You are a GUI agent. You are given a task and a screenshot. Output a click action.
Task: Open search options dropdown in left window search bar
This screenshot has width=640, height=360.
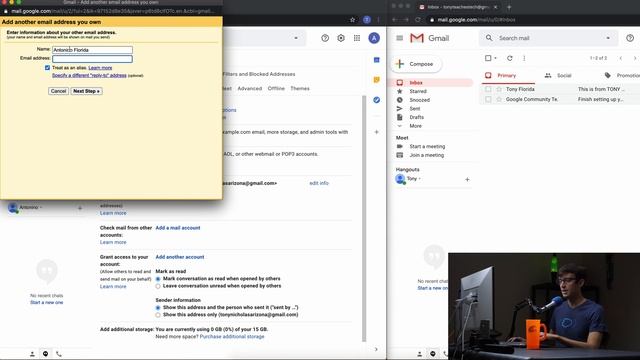point(296,38)
